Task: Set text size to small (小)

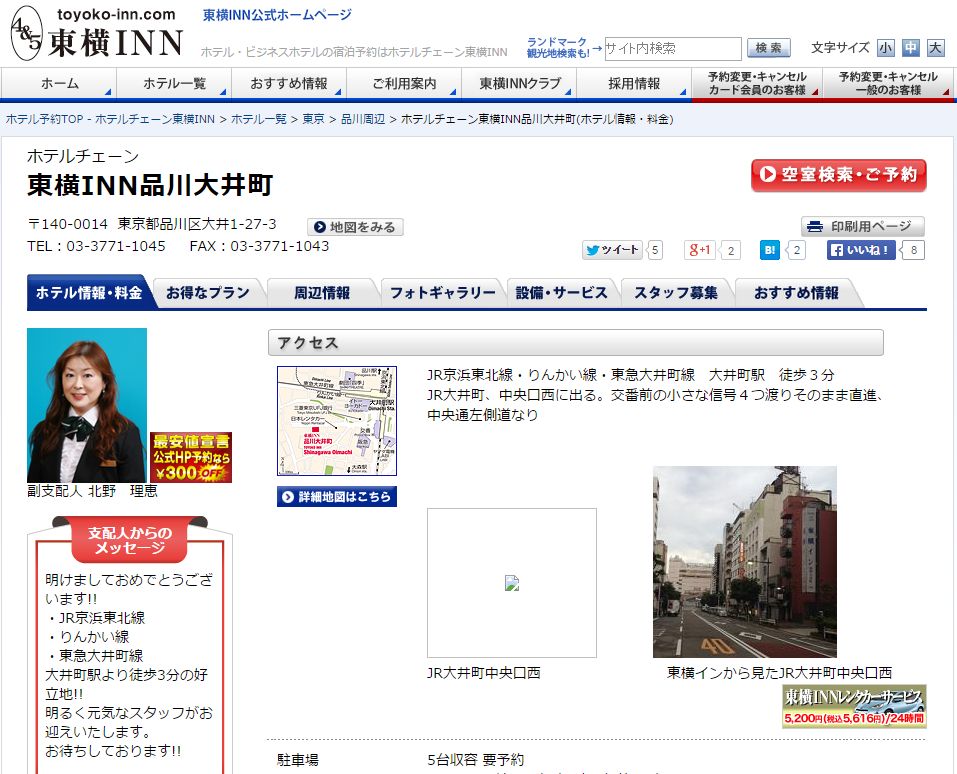Action: [x=886, y=48]
